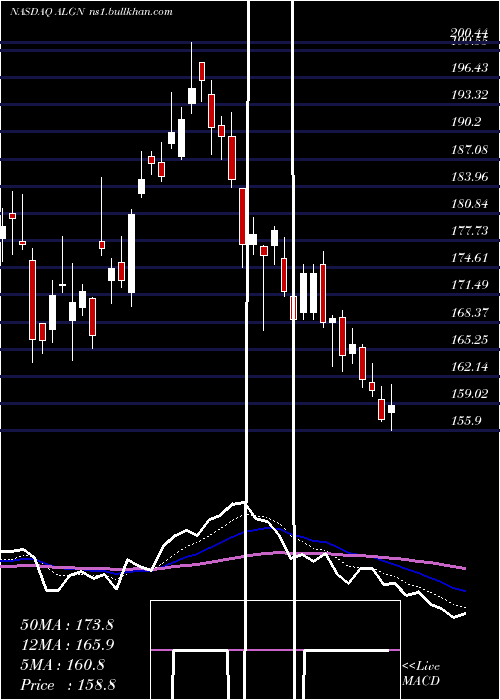This screenshot has width=500, height=700.
Task: Click the Price : 158.8 value
Action: tap(68, 685)
